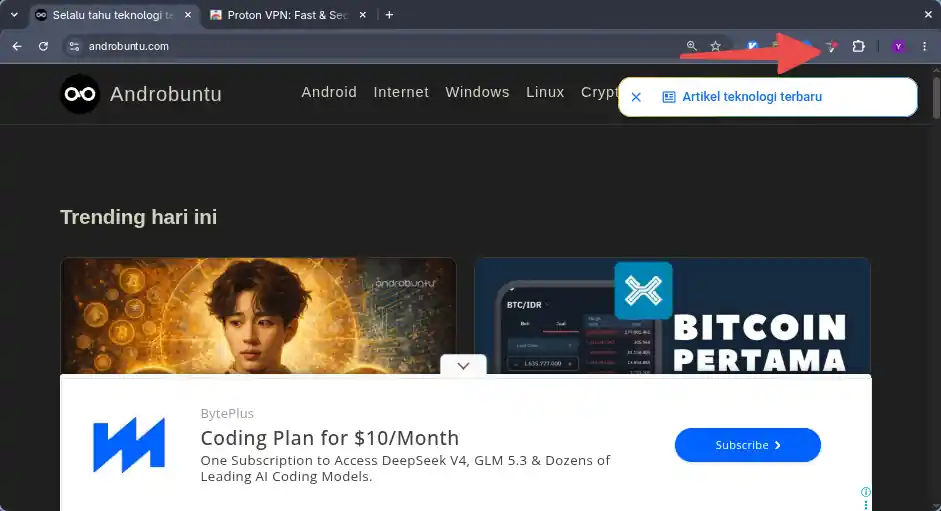The width and height of the screenshot is (941, 511).
Task: Close the browser window
Action: (928, 14)
